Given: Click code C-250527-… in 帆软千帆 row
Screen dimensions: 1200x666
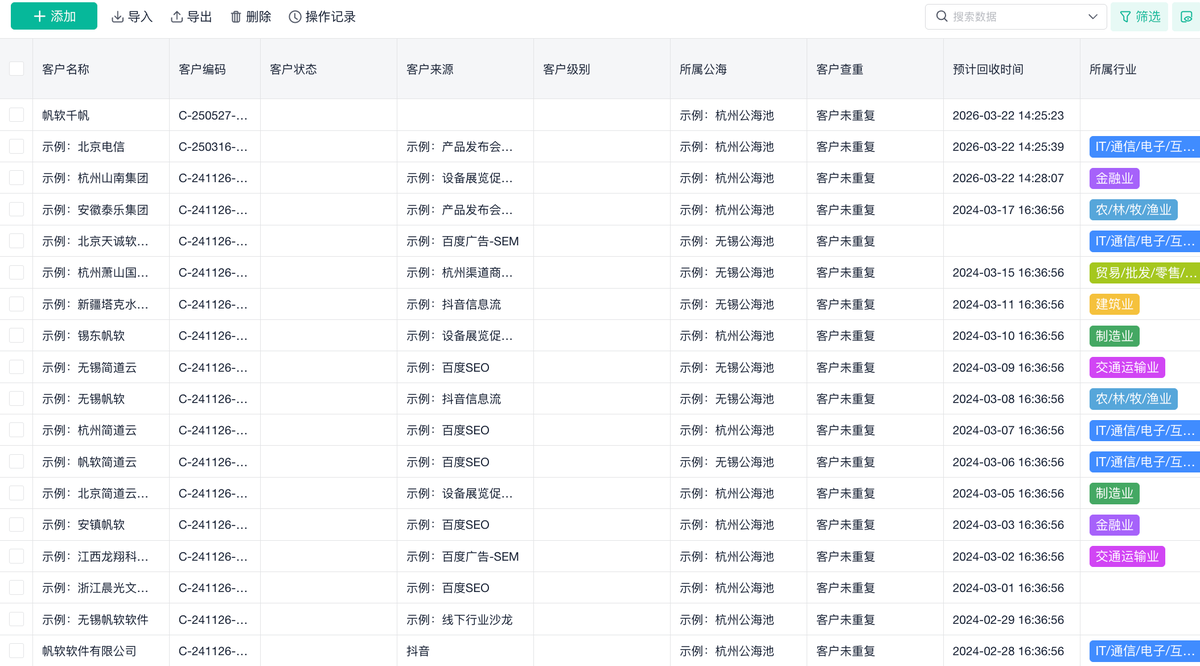Looking at the screenshot, I should click(213, 115).
